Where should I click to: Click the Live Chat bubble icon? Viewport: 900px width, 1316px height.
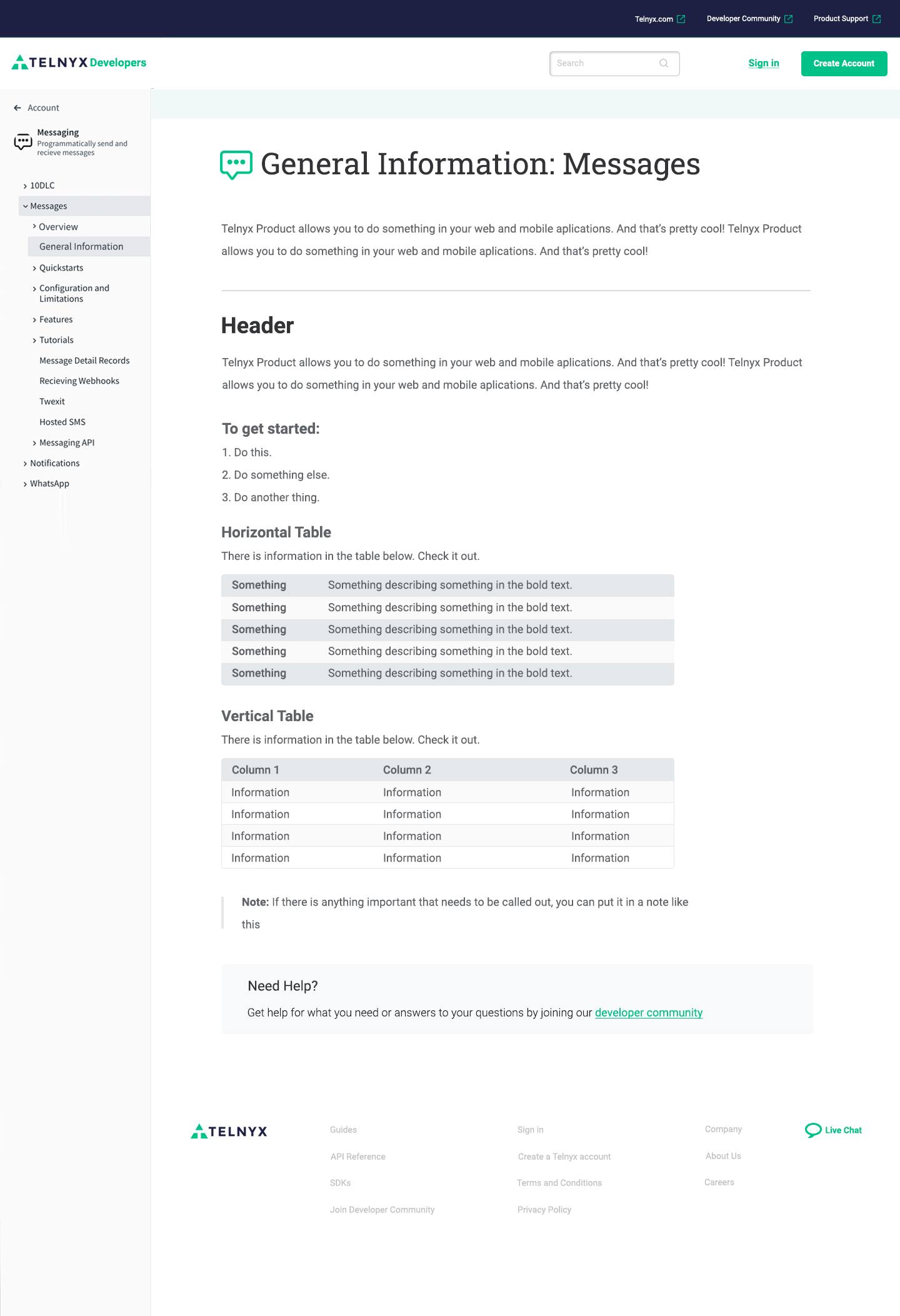point(813,1130)
